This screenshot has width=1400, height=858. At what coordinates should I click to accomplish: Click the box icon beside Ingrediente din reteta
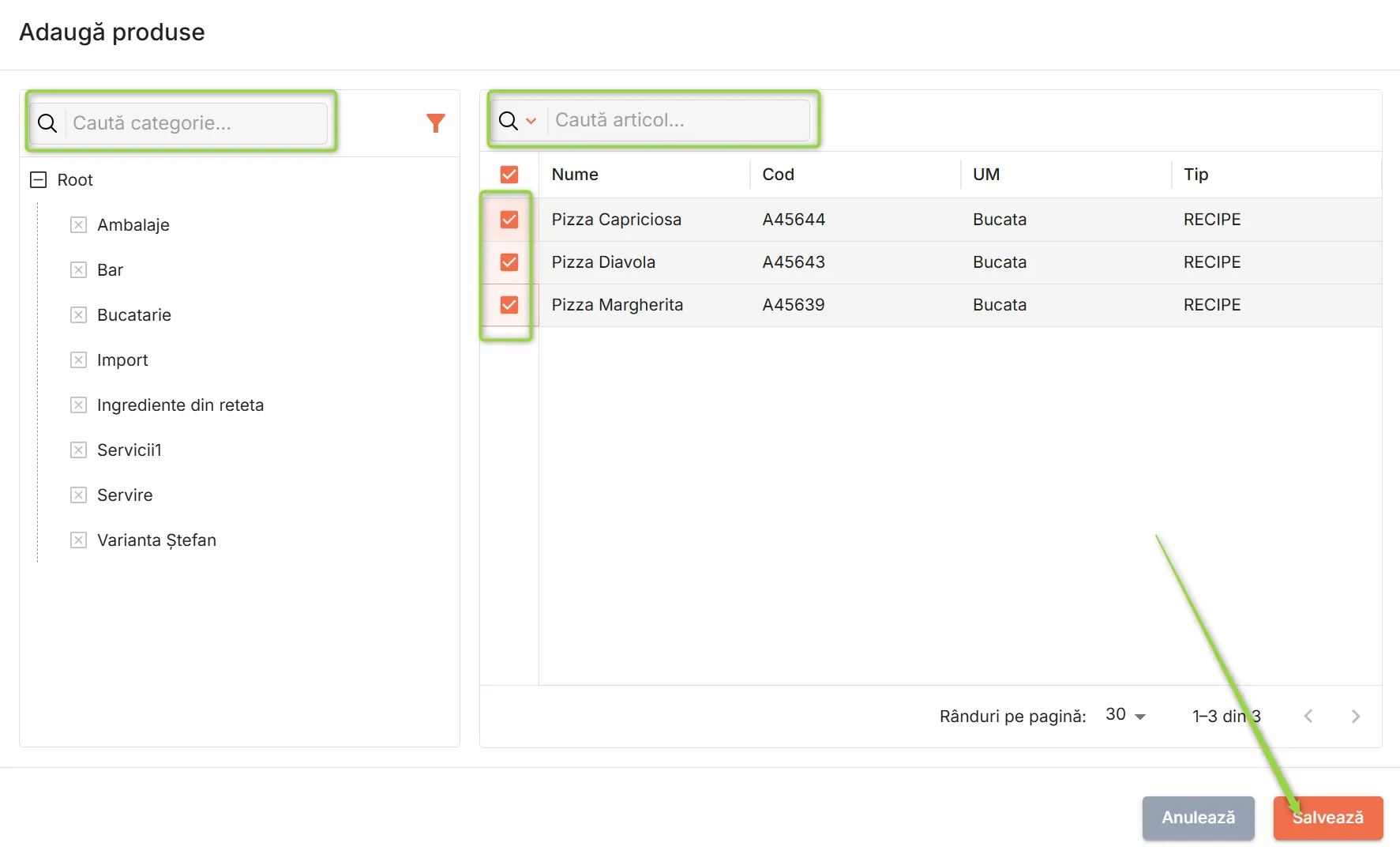click(x=78, y=405)
